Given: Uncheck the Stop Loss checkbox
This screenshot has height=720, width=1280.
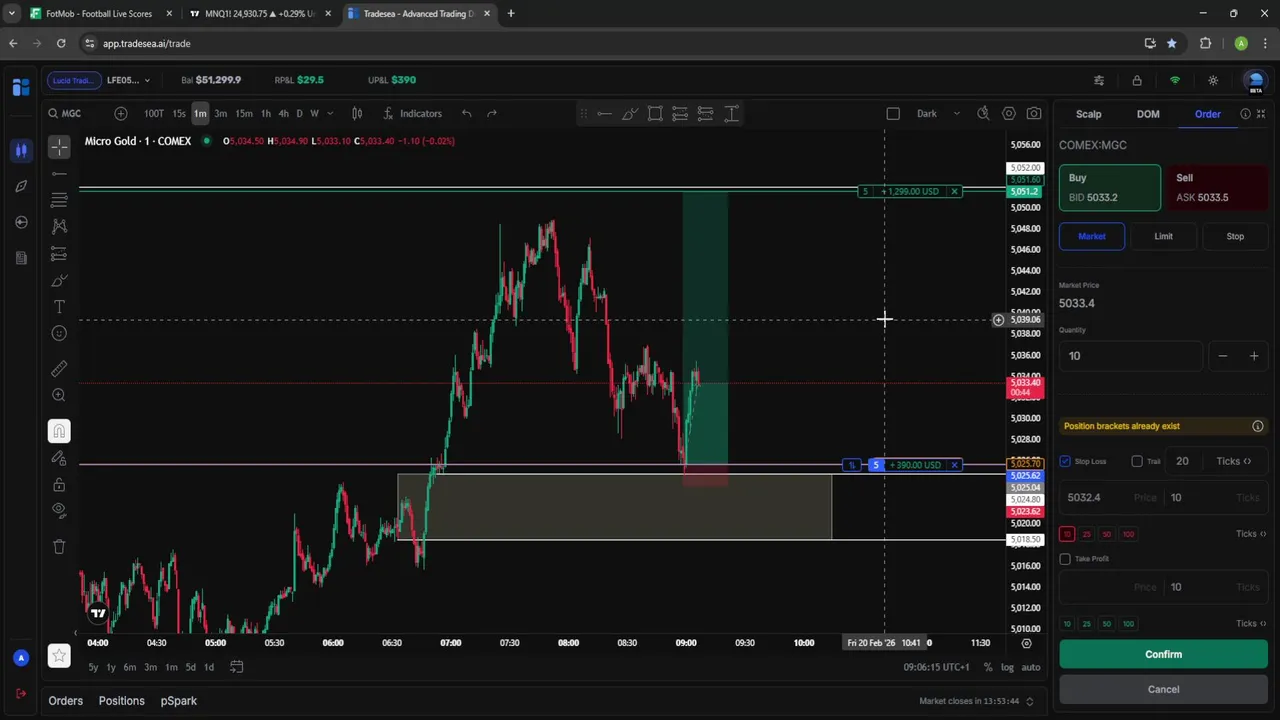Looking at the screenshot, I should (x=1065, y=461).
